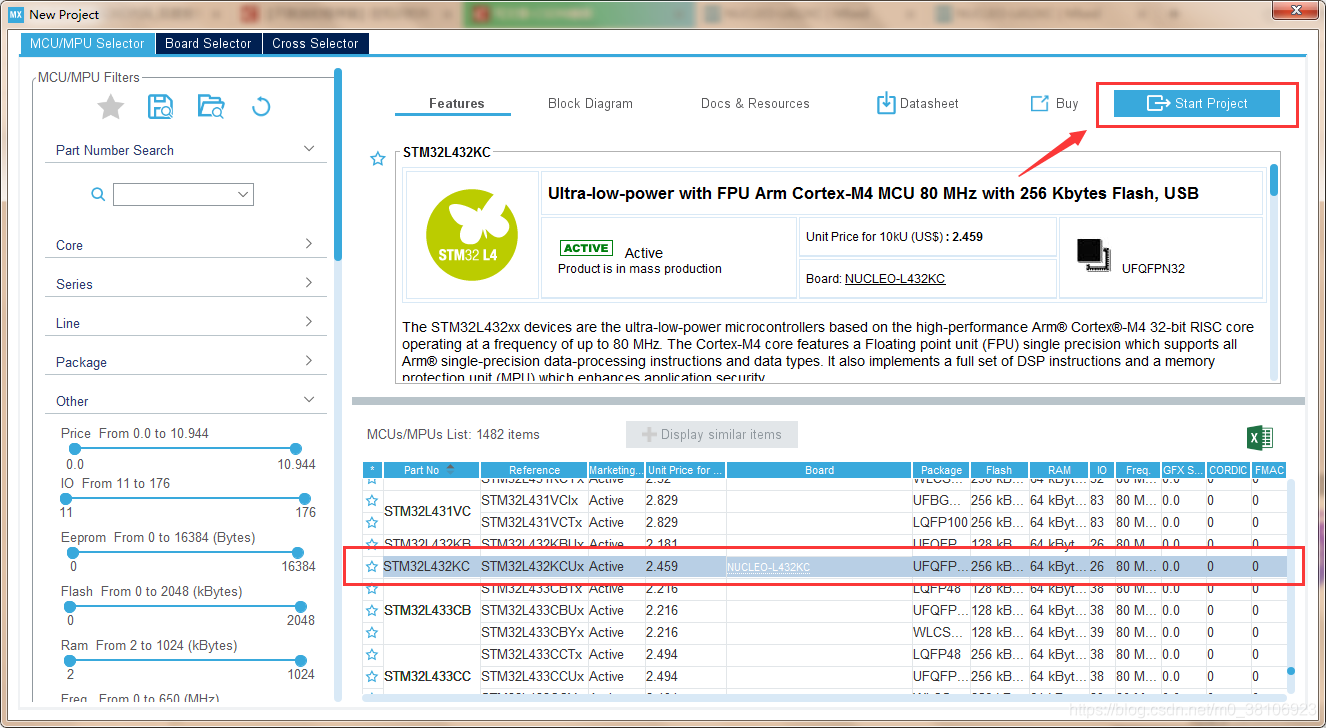Click the UFQFPN32 package chip icon

1094,254
